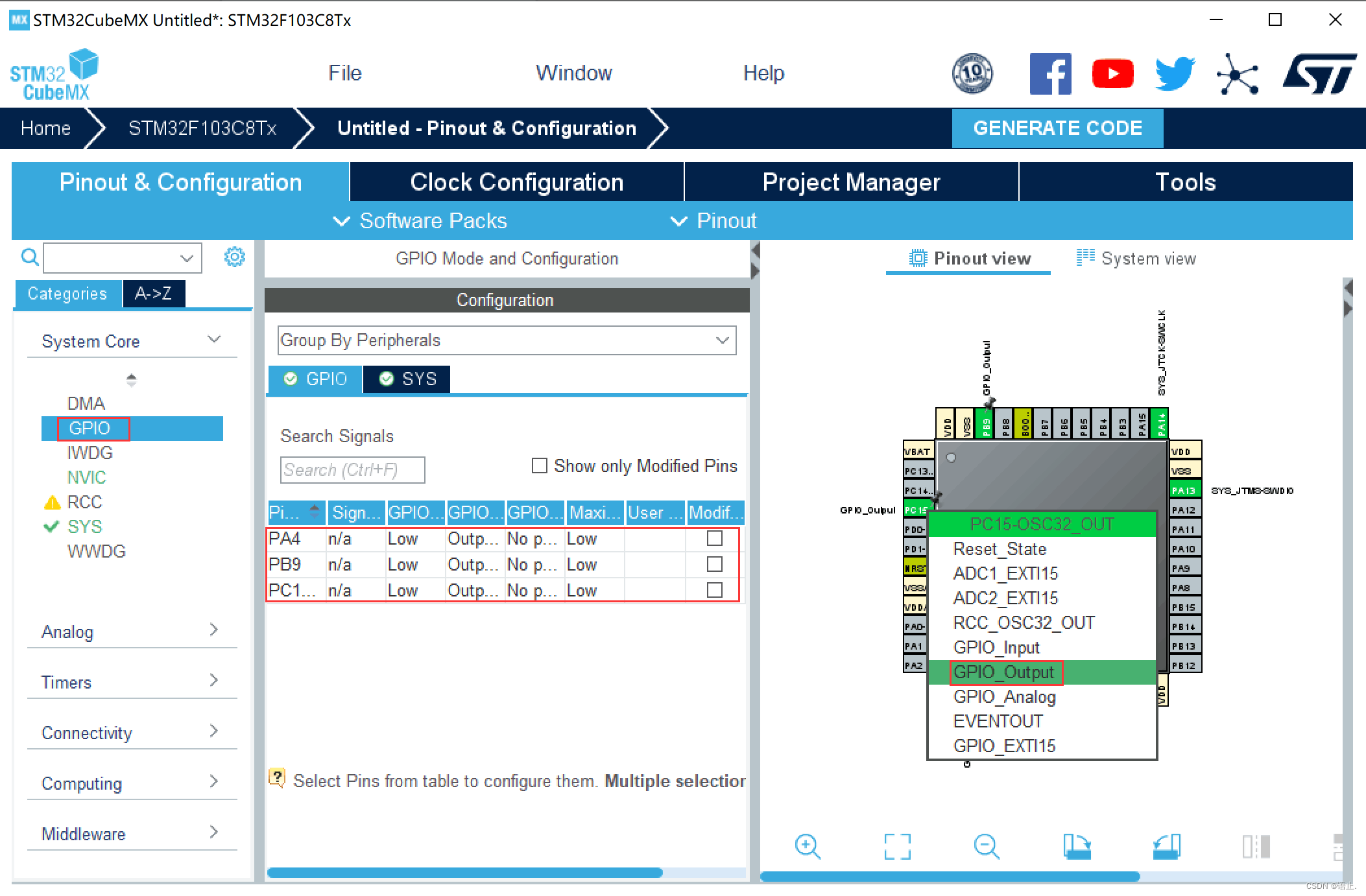Switch to the A->Z tab
Screen dimensions: 1366x896
(154, 294)
